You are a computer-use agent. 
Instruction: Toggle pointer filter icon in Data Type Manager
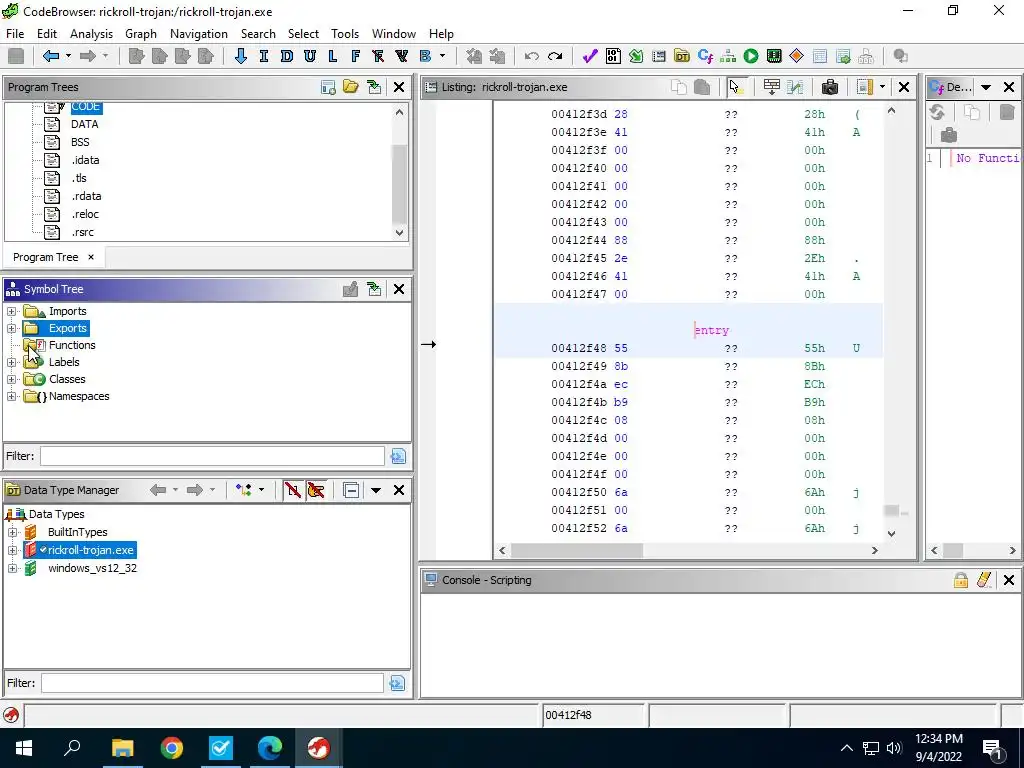point(316,490)
